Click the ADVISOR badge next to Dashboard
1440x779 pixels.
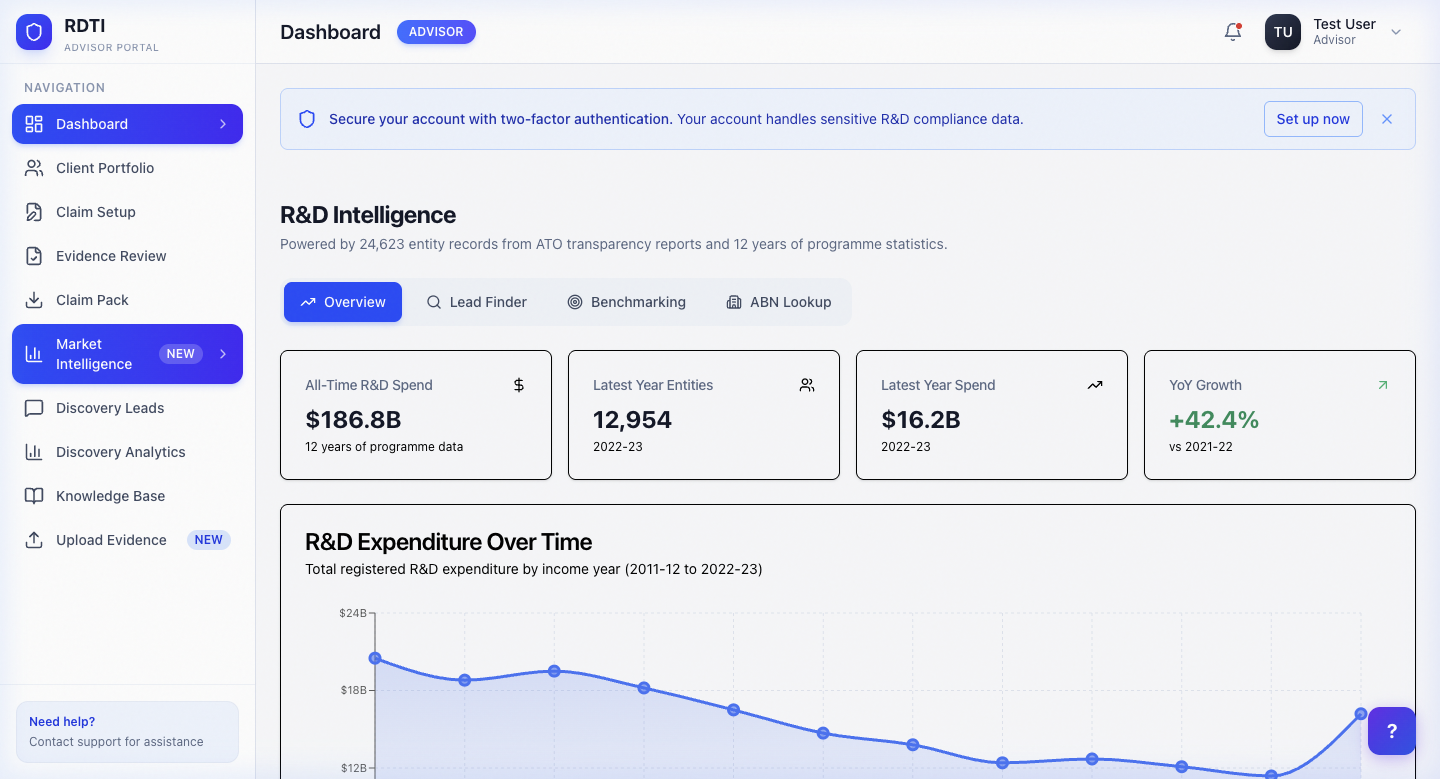click(436, 32)
